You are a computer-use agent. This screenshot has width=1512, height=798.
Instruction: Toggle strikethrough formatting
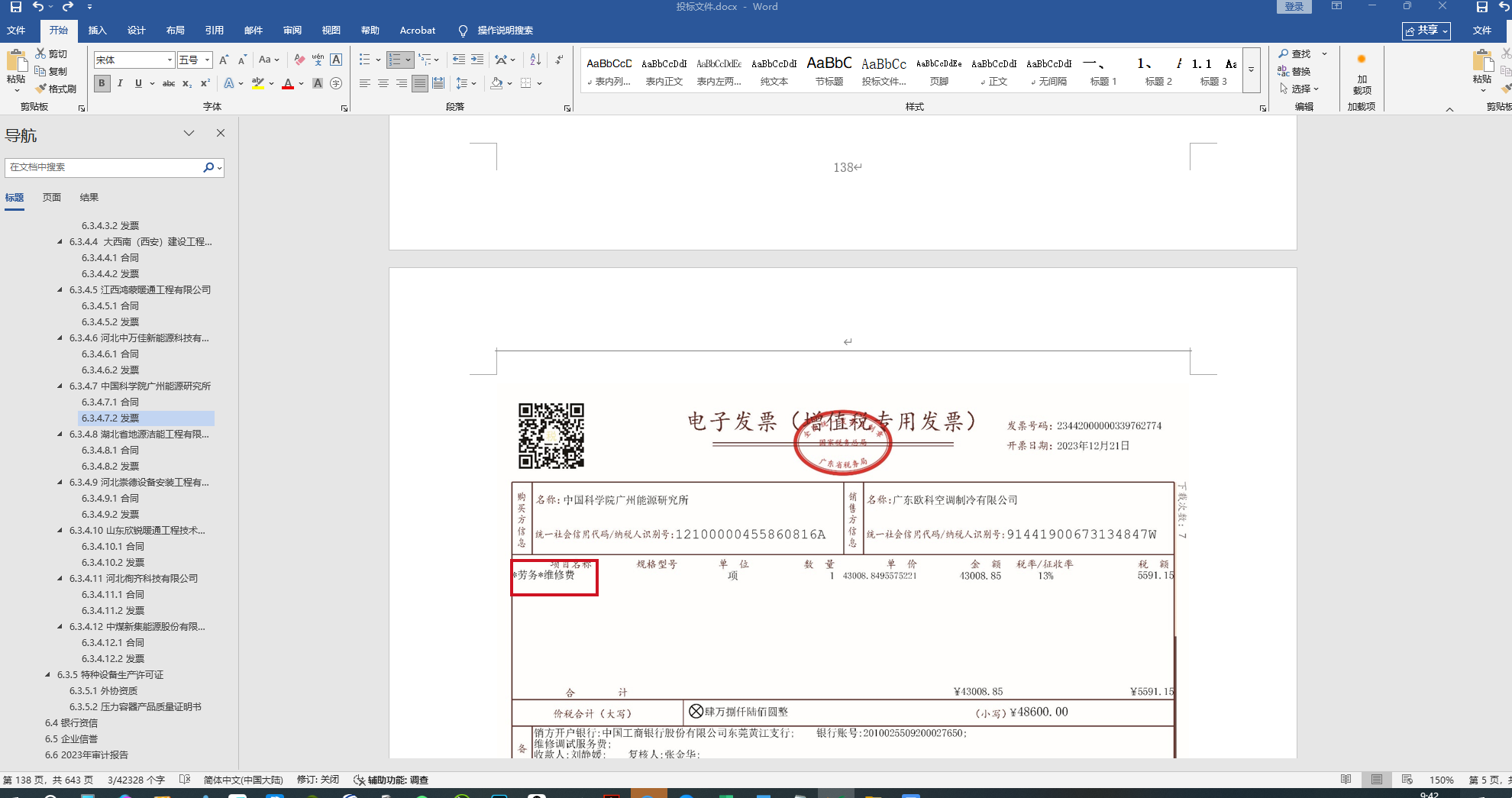(x=169, y=83)
